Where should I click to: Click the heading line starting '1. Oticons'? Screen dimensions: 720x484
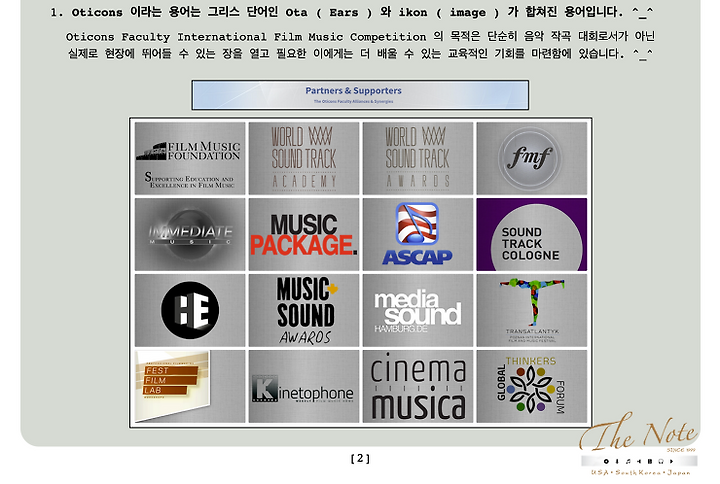352,12
